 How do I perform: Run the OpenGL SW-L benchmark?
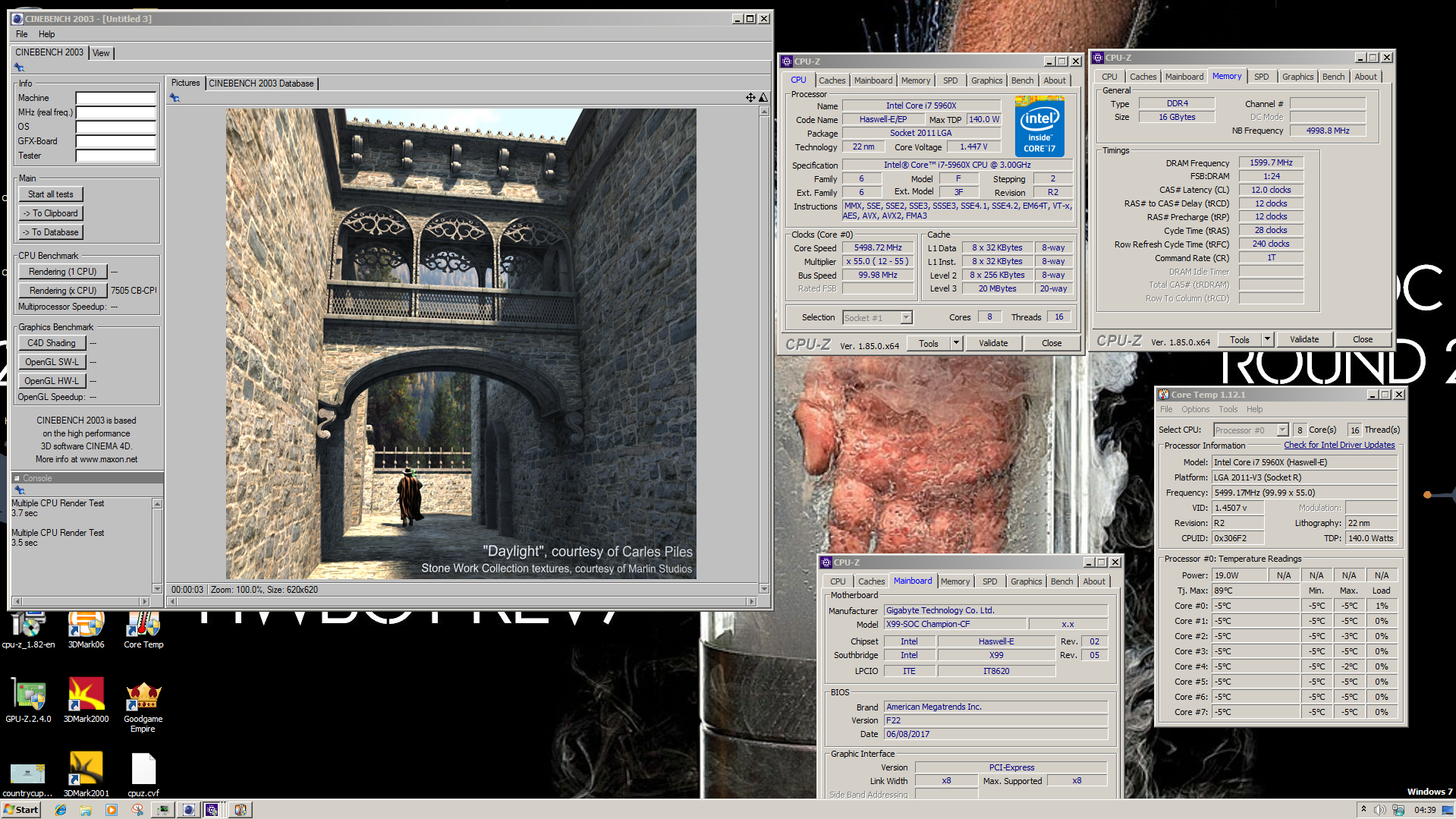(x=52, y=362)
